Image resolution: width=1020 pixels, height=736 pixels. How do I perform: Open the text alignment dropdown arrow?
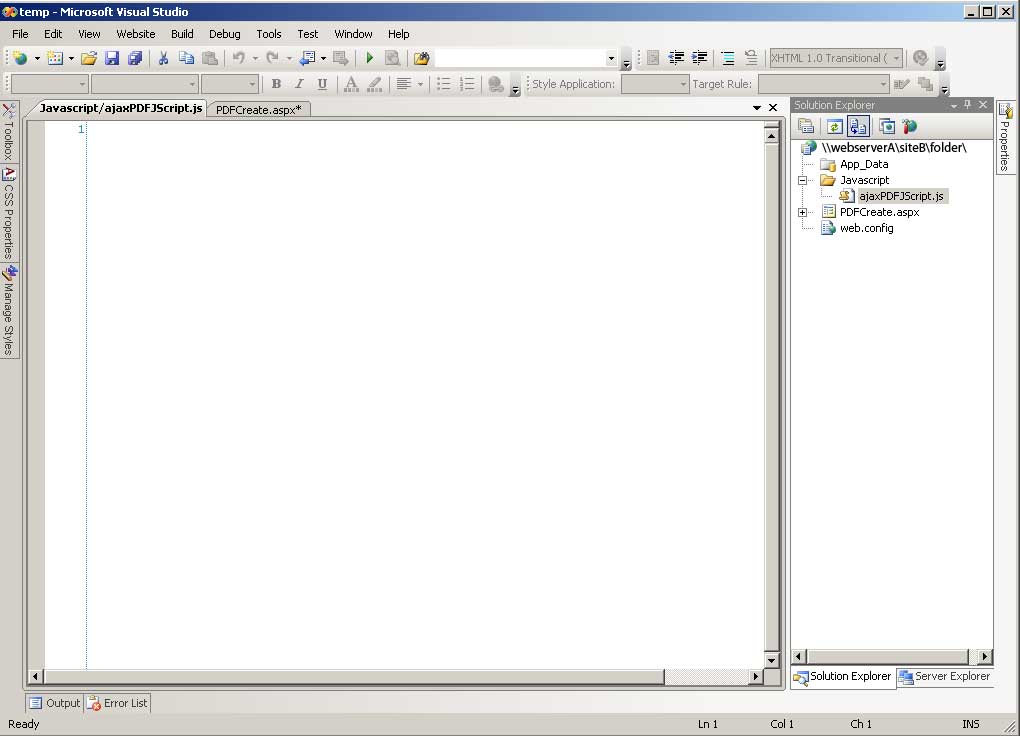point(420,84)
